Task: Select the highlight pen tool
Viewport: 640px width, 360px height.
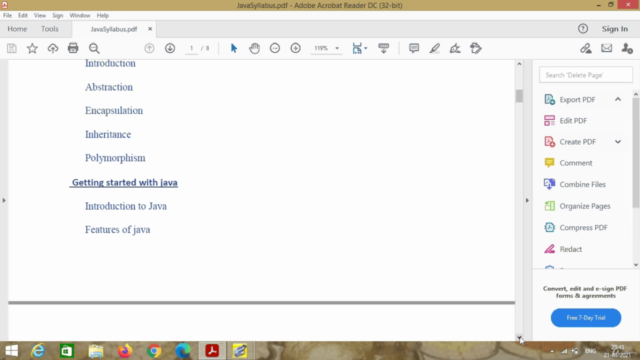Action: tap(435, 48)
